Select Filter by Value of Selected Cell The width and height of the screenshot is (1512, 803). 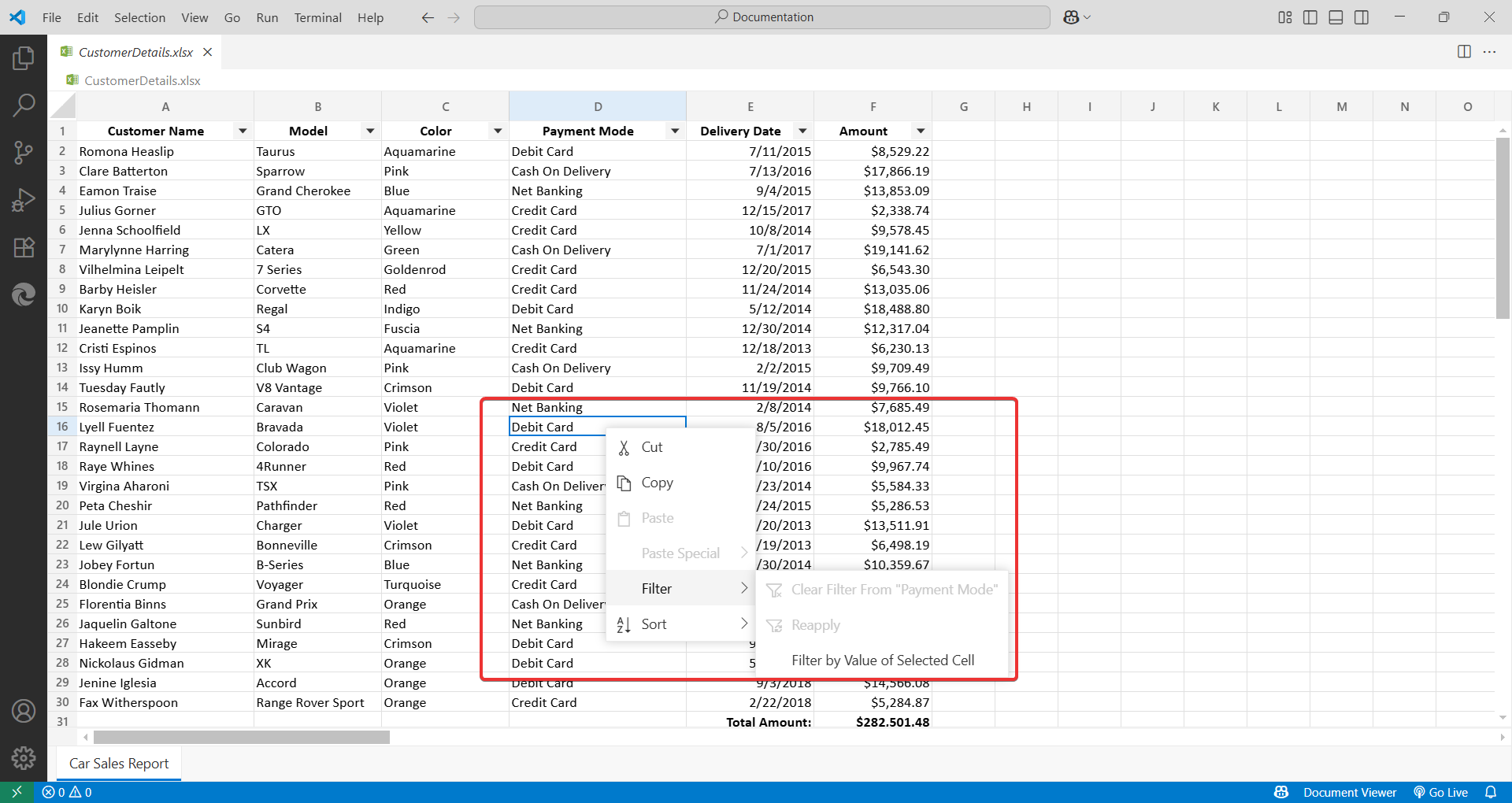click(882, 660)
